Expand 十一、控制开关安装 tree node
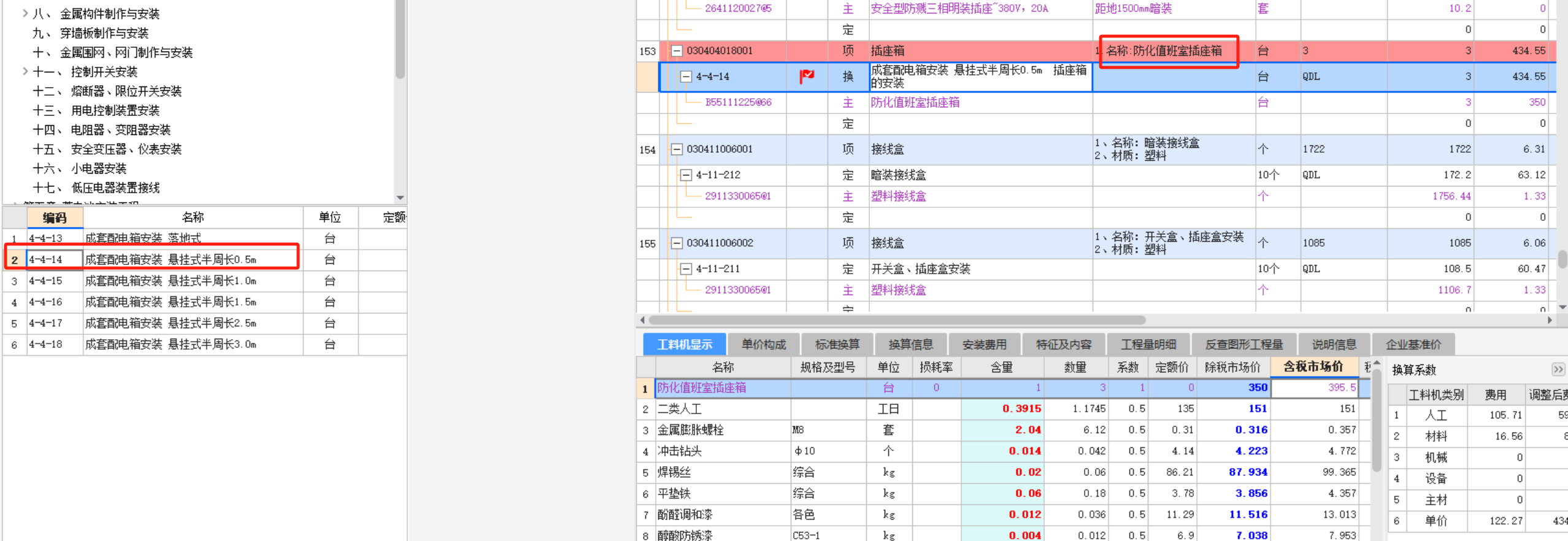This screenshot has height=541, width=1568. (25, 71)
